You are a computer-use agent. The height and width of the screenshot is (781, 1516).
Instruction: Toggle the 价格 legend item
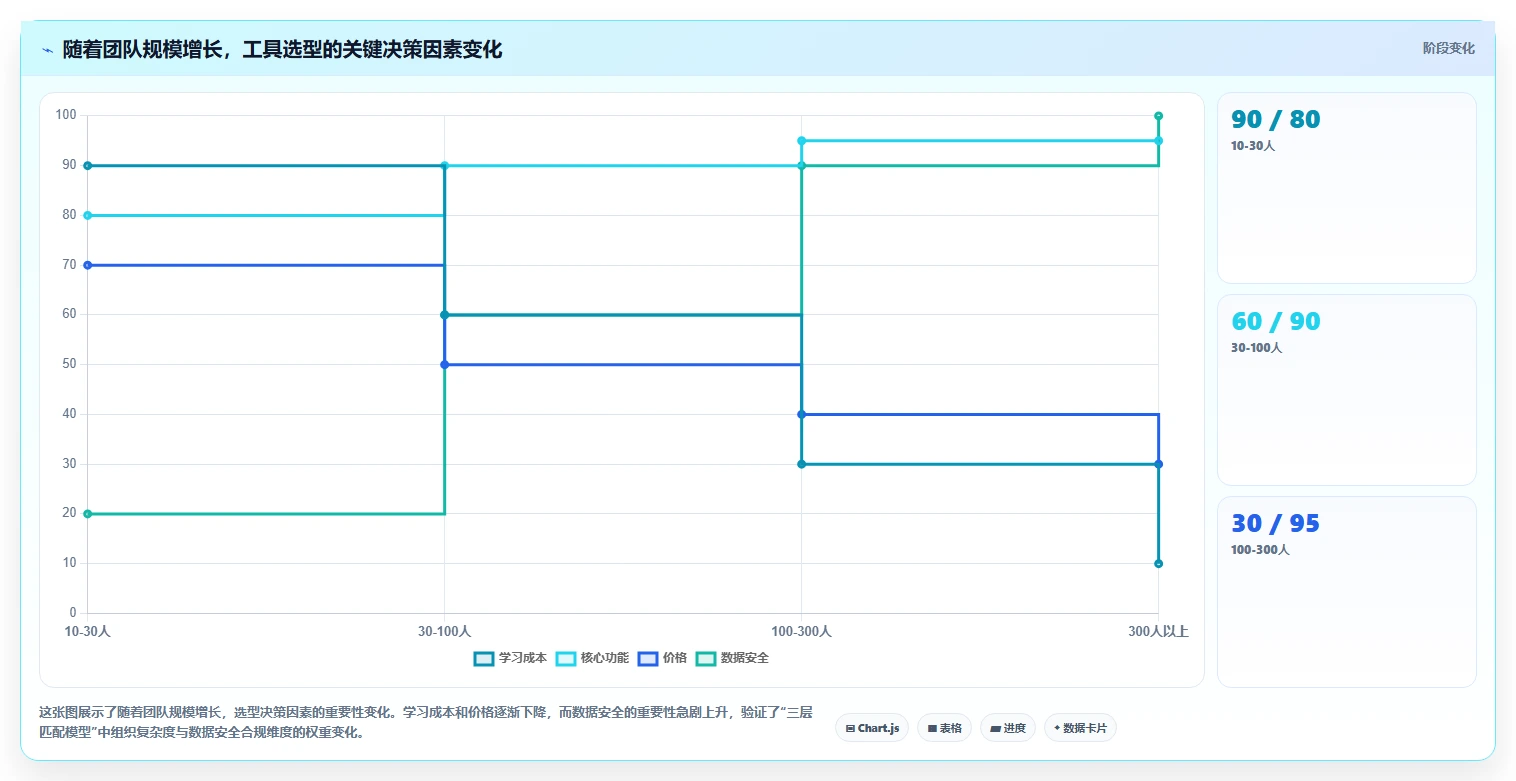tap(662, 658)
